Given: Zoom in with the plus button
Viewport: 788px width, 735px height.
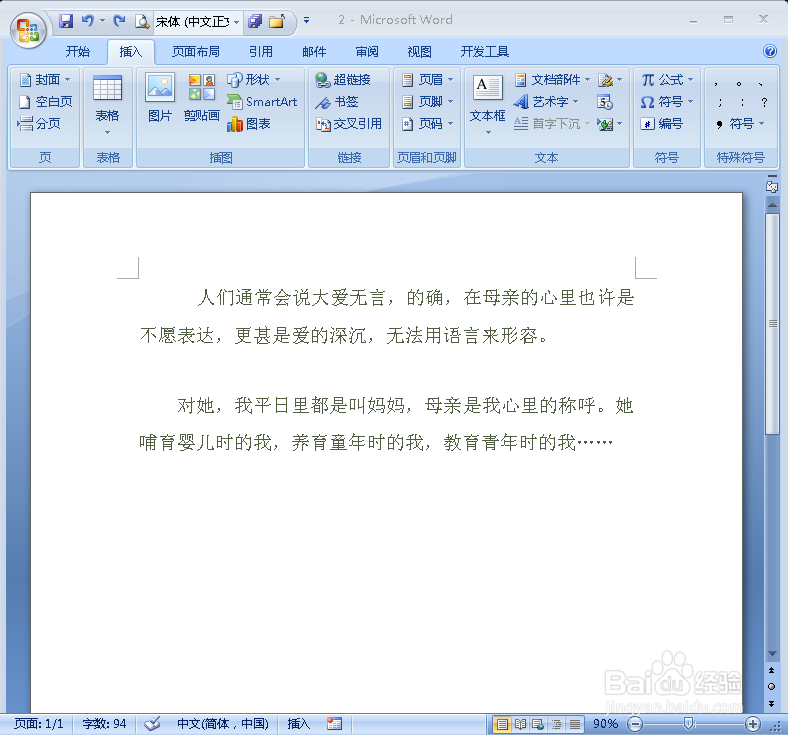Looking at the screenshot, I should [x=753, y=724].
